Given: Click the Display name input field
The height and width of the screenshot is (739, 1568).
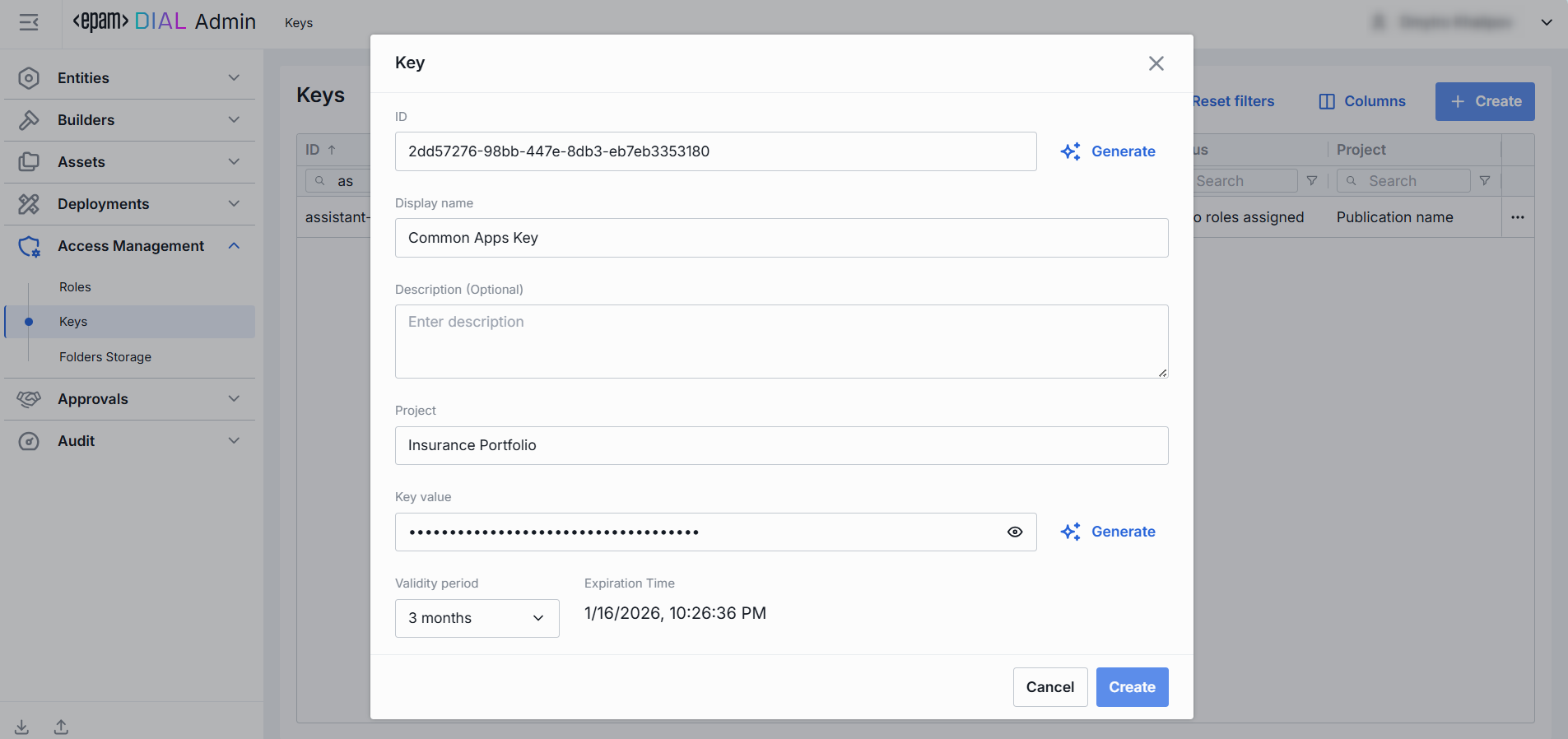Looking at the screenshot, I should 781,238.
